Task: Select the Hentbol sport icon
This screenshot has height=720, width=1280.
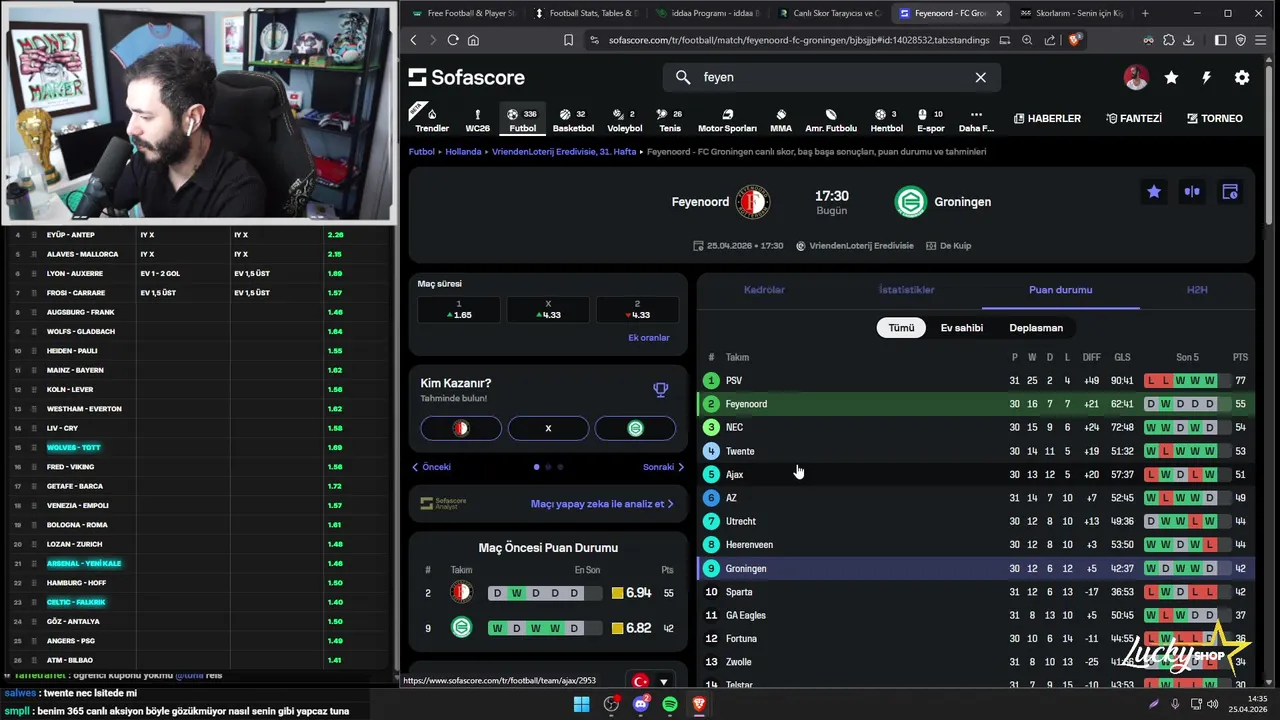Action: [886, 120]
